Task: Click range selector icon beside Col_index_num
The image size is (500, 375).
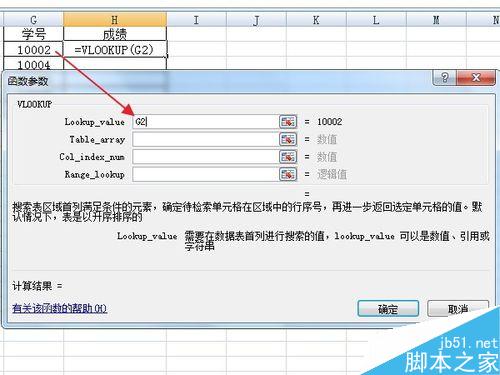Action: click(x=288, y=157)
